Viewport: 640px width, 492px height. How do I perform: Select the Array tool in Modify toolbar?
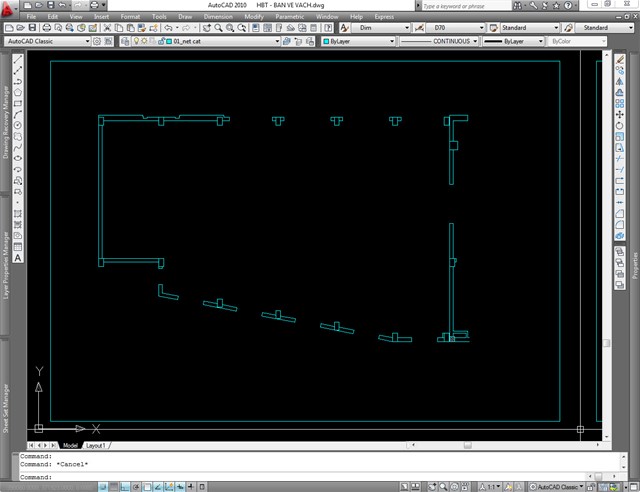pos(620,104)
